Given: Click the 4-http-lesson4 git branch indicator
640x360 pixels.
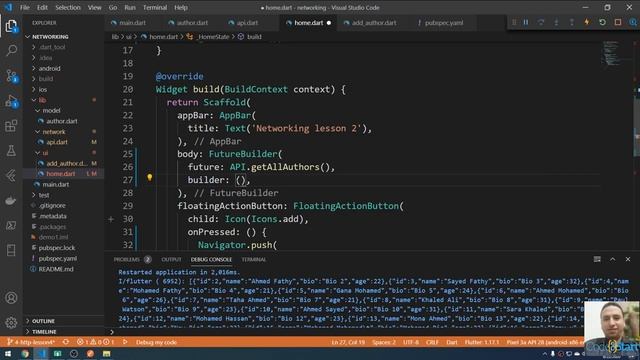Looking at the screenshot, I should click(x=31, y=342).
